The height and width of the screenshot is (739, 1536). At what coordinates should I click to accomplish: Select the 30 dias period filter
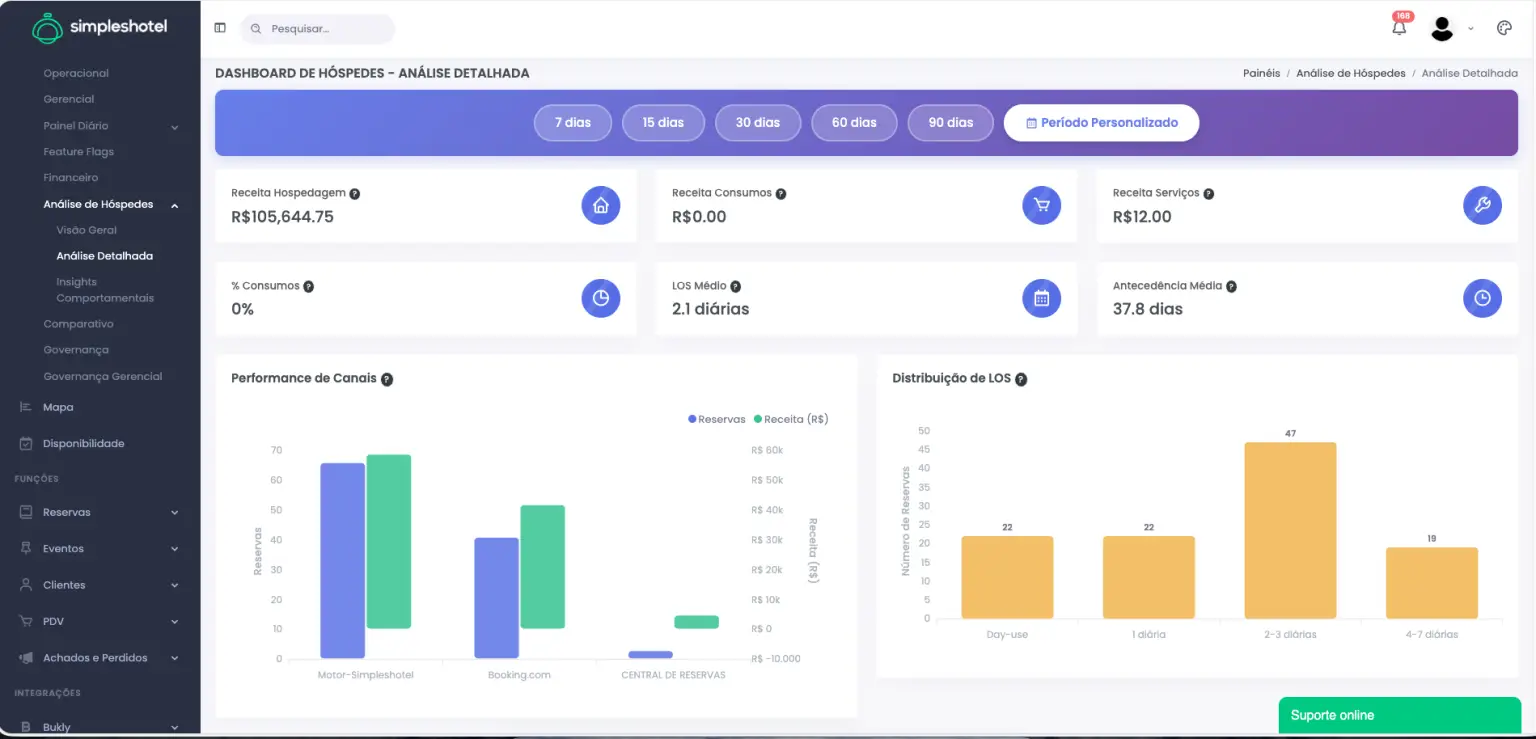[757, 122]
